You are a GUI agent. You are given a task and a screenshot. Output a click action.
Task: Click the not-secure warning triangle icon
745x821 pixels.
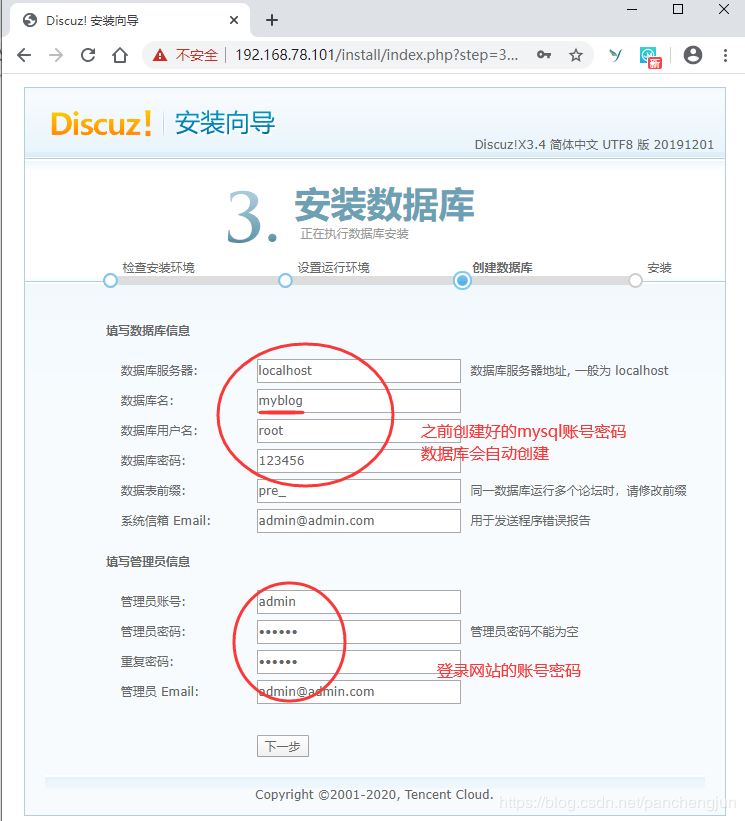point(160,55)
